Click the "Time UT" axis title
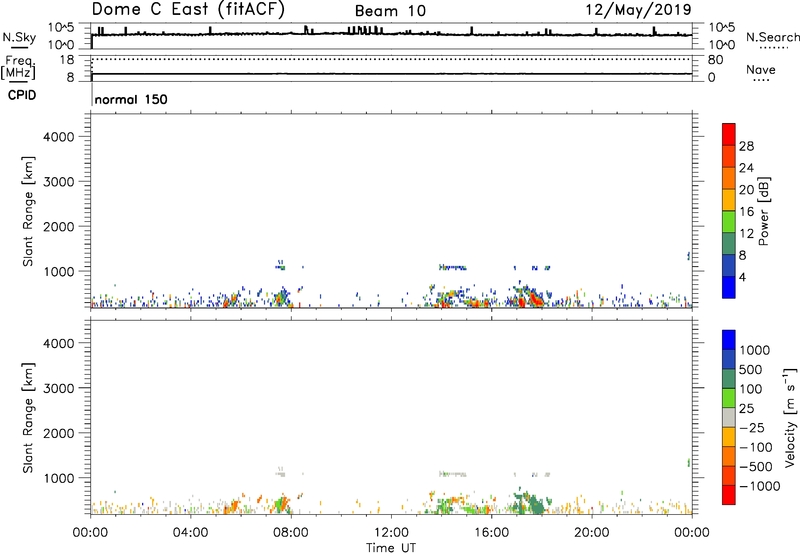This screenshot has width=800, height=554. [x=391, y=548]
